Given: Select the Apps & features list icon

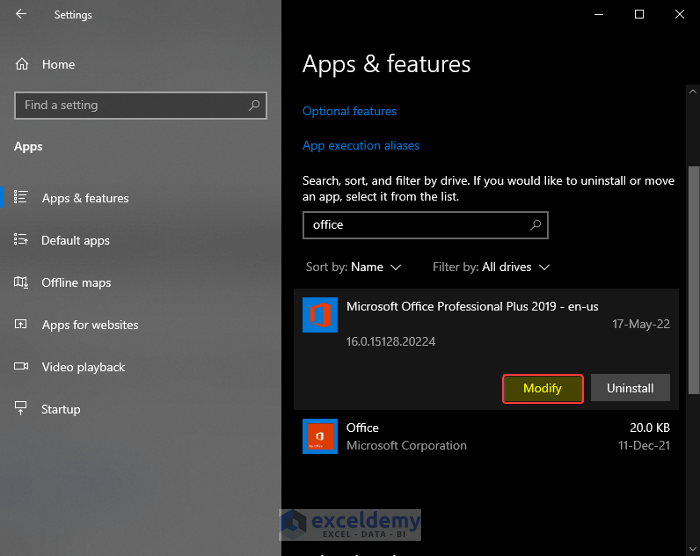Looking at the screenshot, I should [x=21, y=197].
